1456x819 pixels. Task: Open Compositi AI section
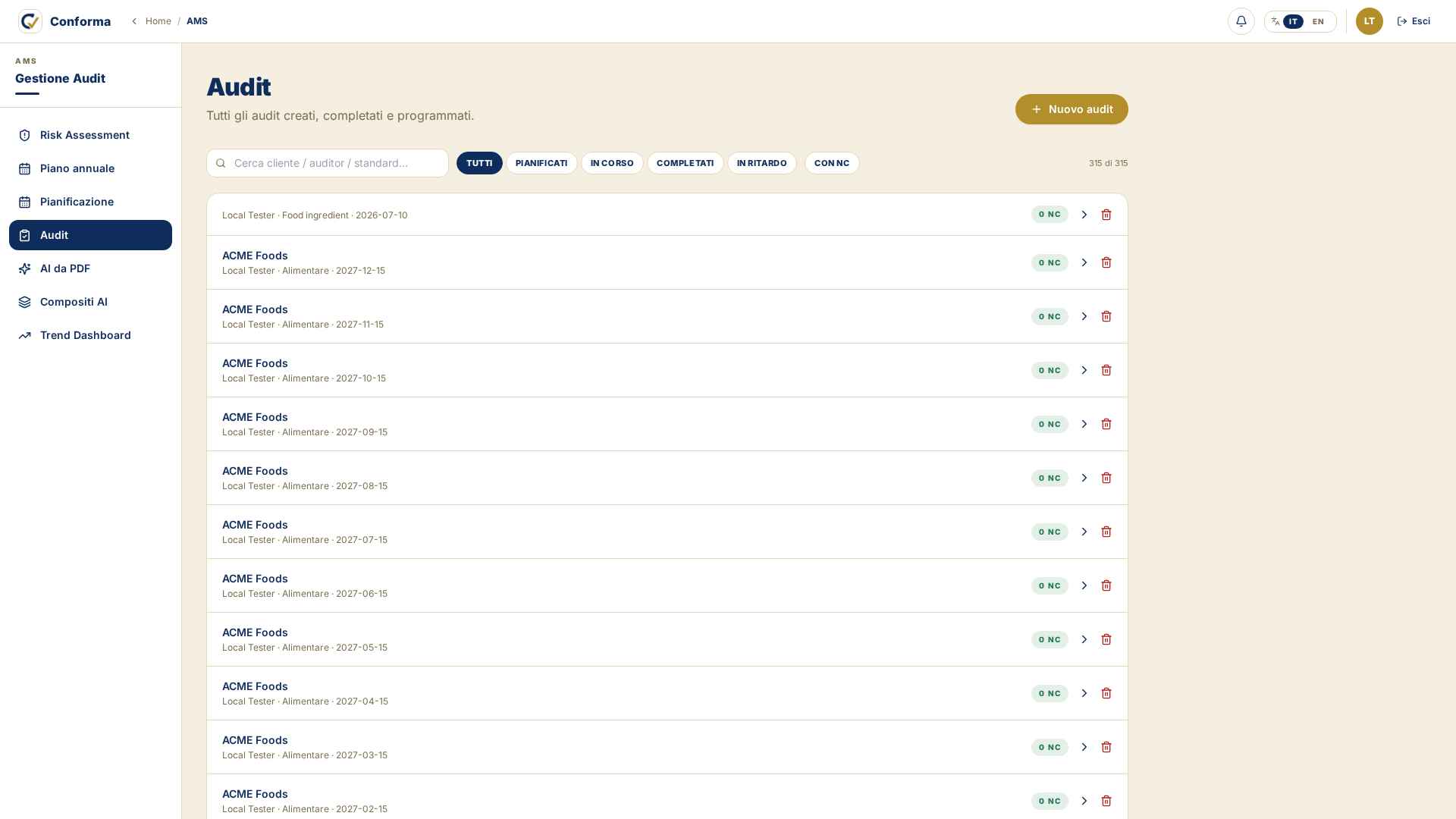90,302
